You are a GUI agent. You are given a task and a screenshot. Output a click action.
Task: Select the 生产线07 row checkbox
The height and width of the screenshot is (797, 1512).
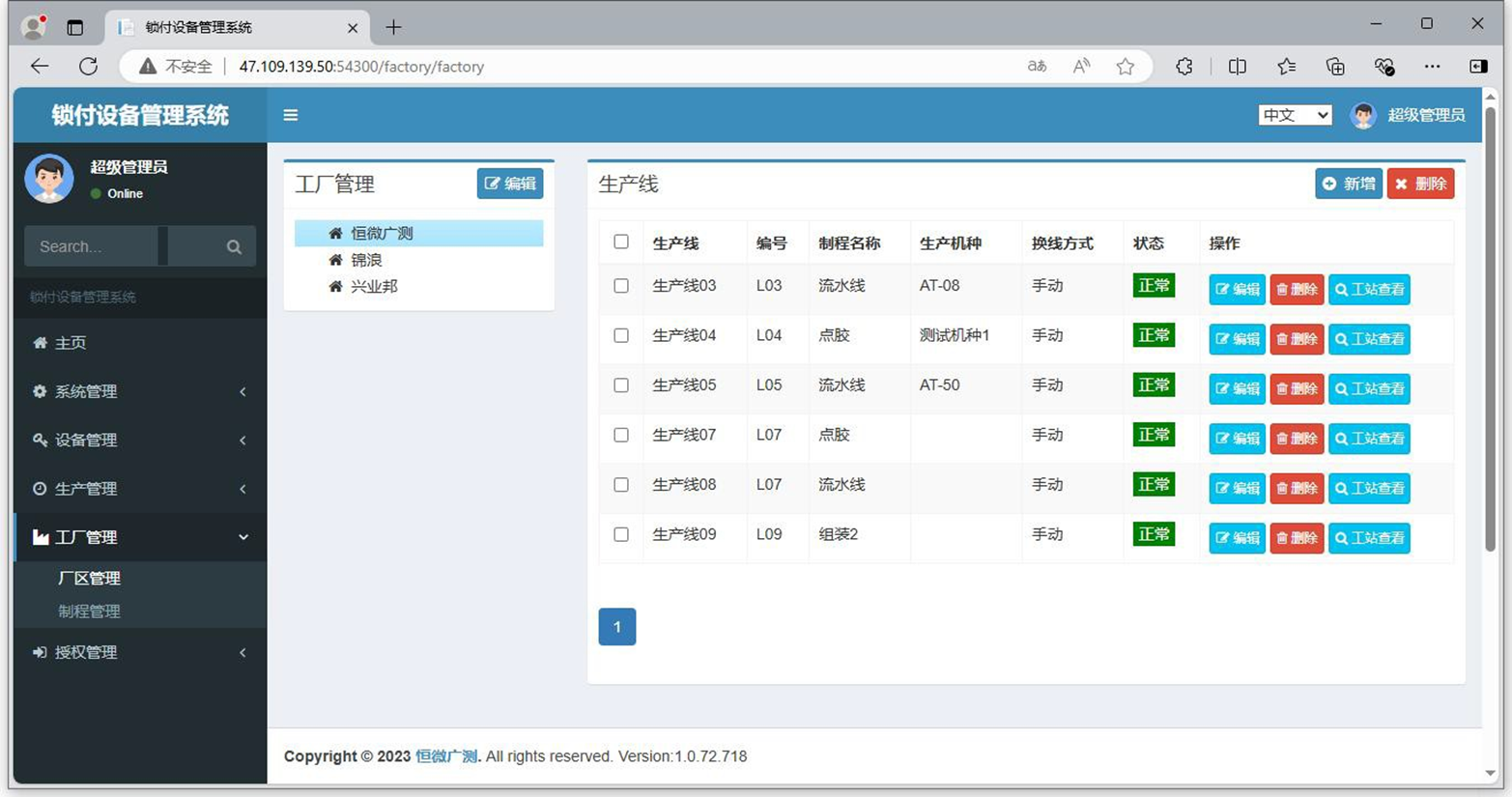pos(621,435)
